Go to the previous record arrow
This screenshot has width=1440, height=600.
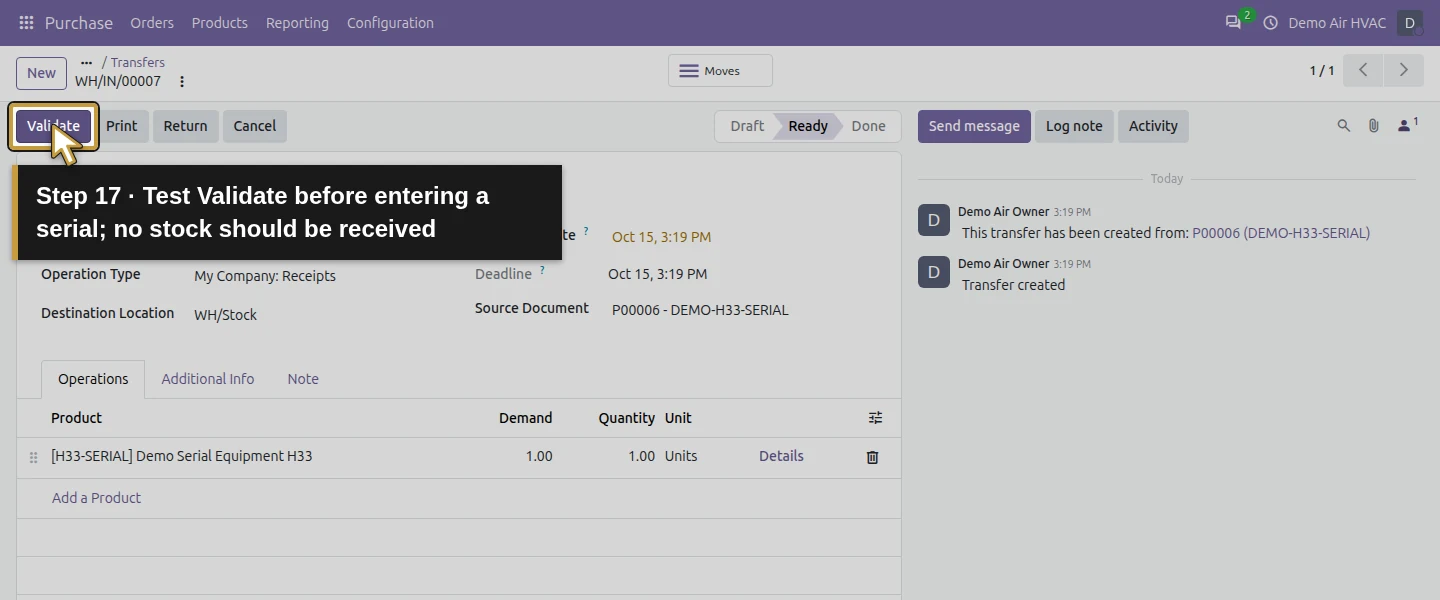(1363, 70)
